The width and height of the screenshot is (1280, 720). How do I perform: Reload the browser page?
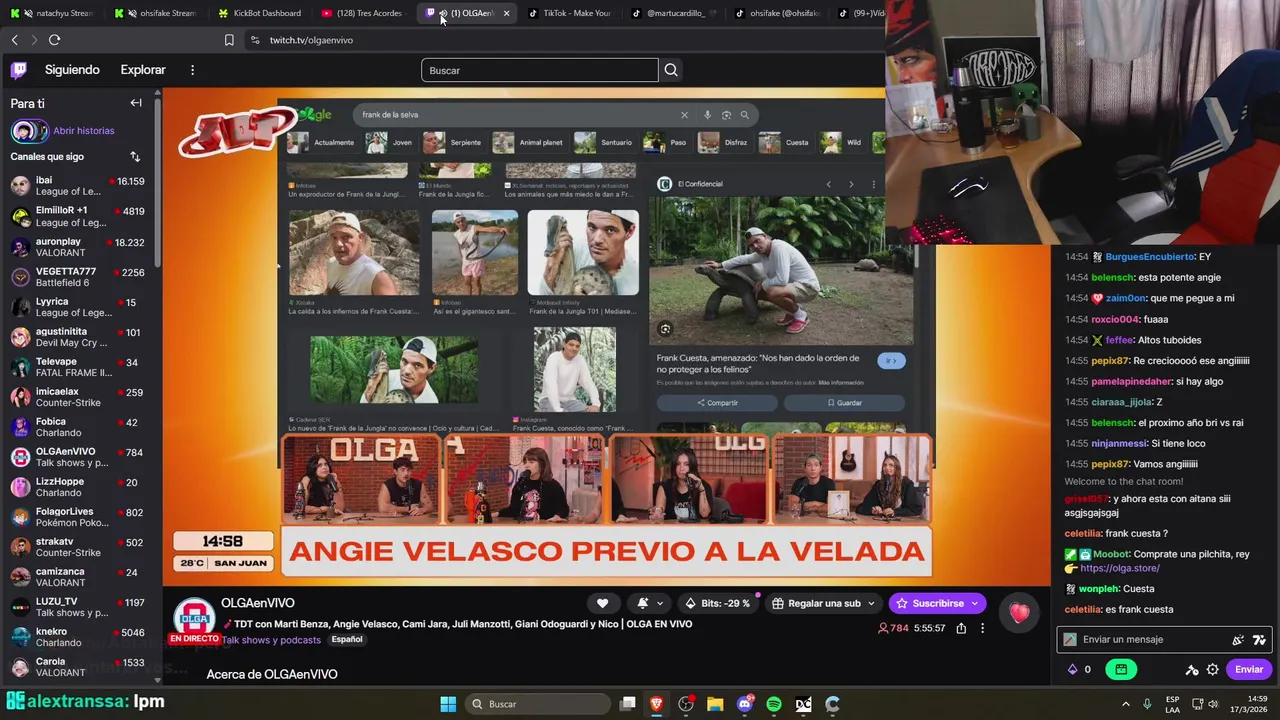click(x=54, y=40)
